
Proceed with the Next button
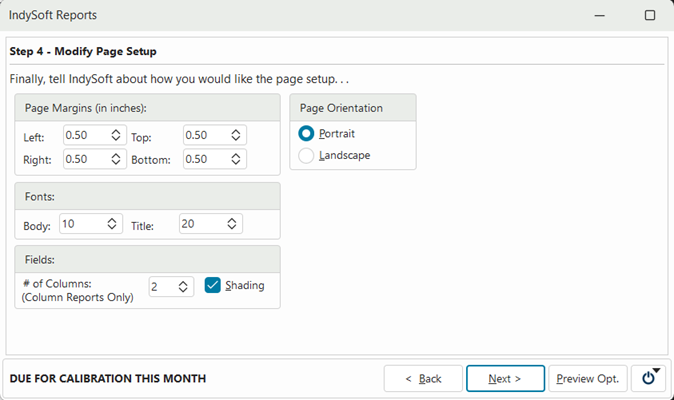pos(506,379)
